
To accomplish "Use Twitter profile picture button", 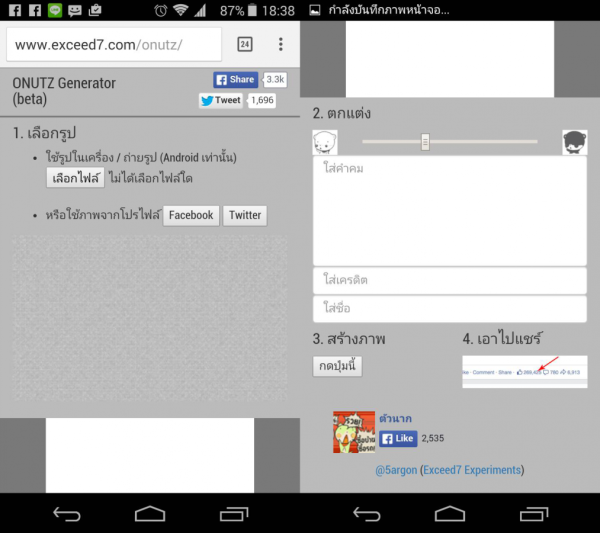I will [x=245, y=215].
